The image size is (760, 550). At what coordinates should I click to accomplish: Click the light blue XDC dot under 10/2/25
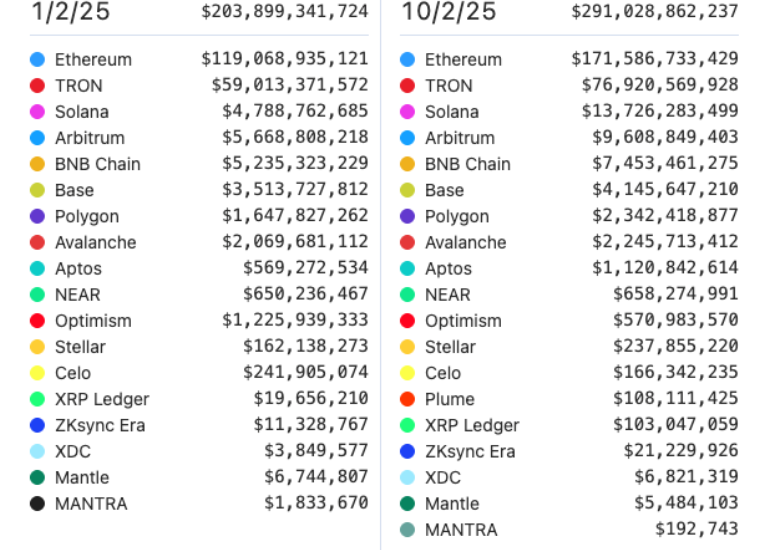coord(408,477)
